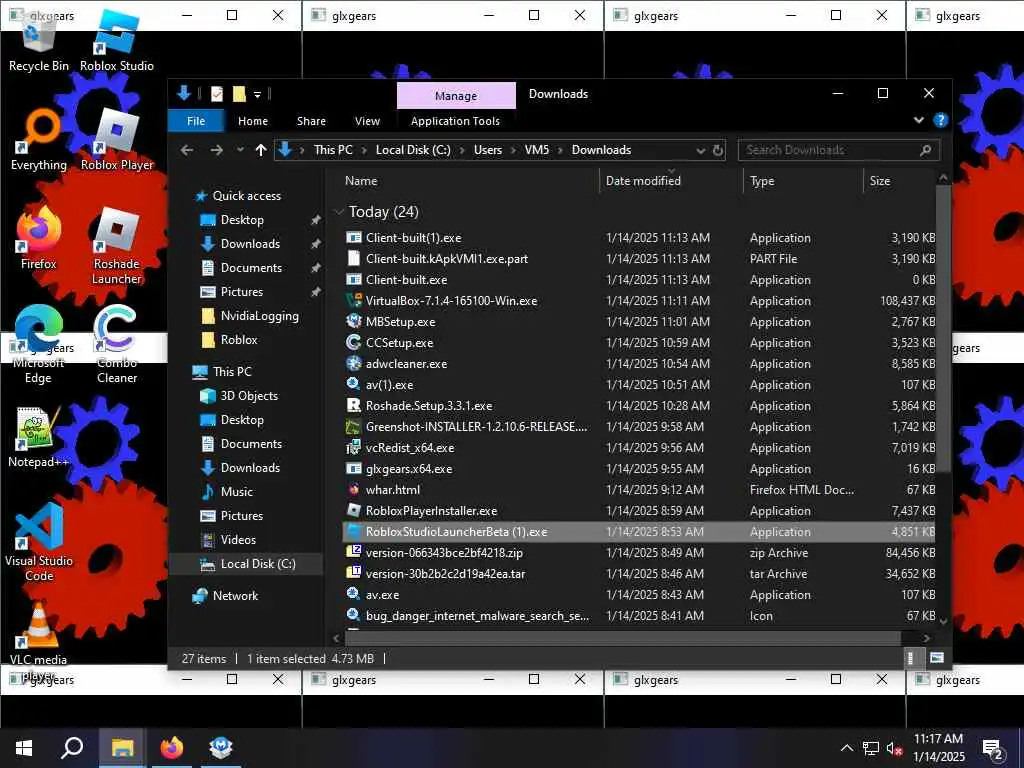Switch to Large icons view in status bar
This screenshot has height=768, width=1024.
936,658
